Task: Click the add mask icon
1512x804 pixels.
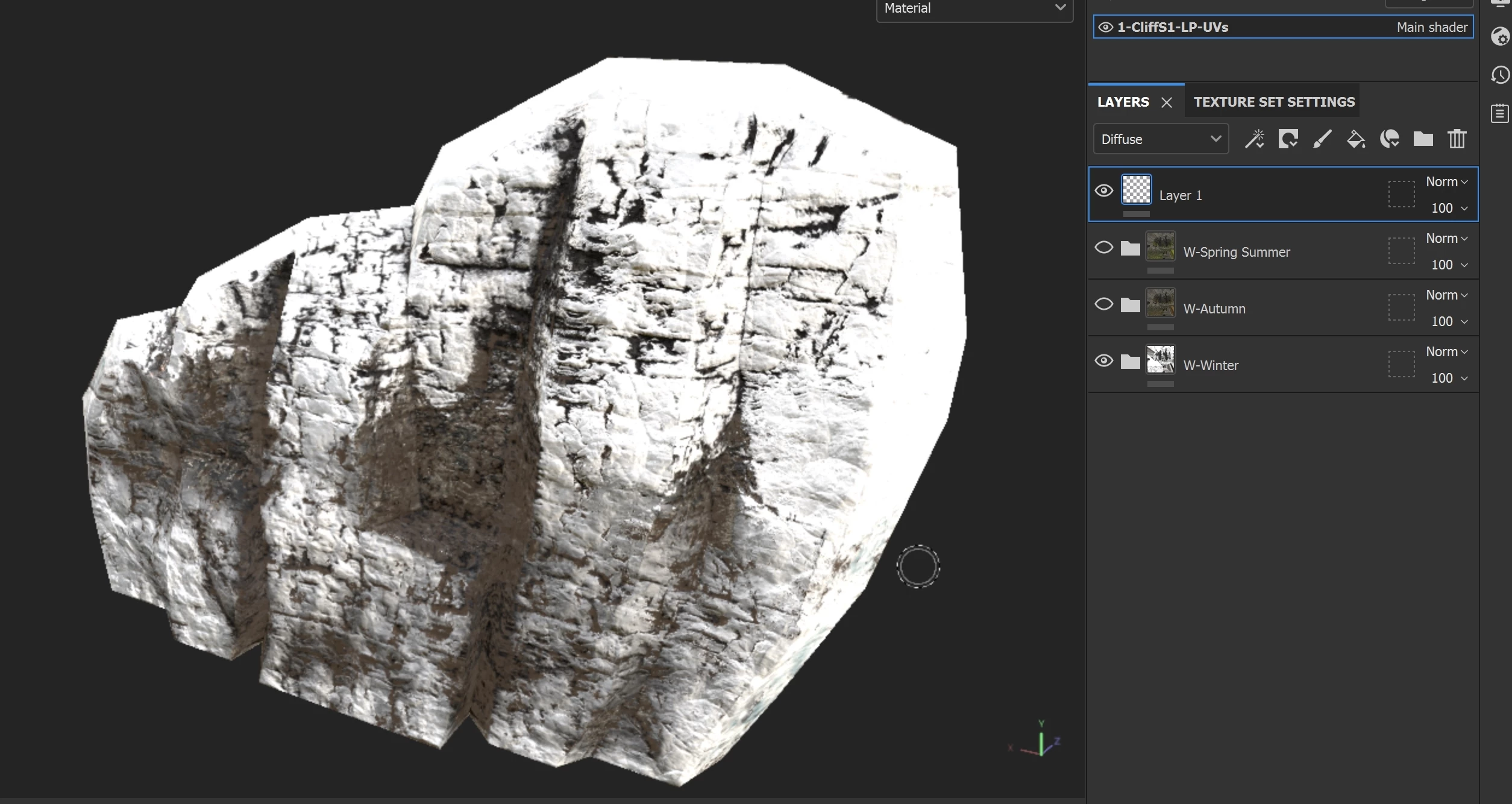Action: (1288, 139)
